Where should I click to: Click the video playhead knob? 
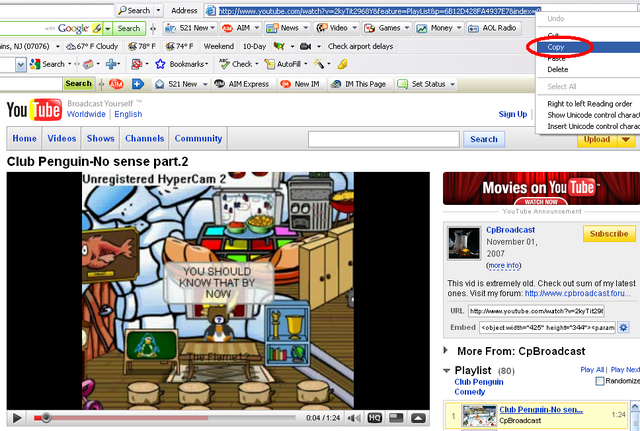click(x=46, y=418)
